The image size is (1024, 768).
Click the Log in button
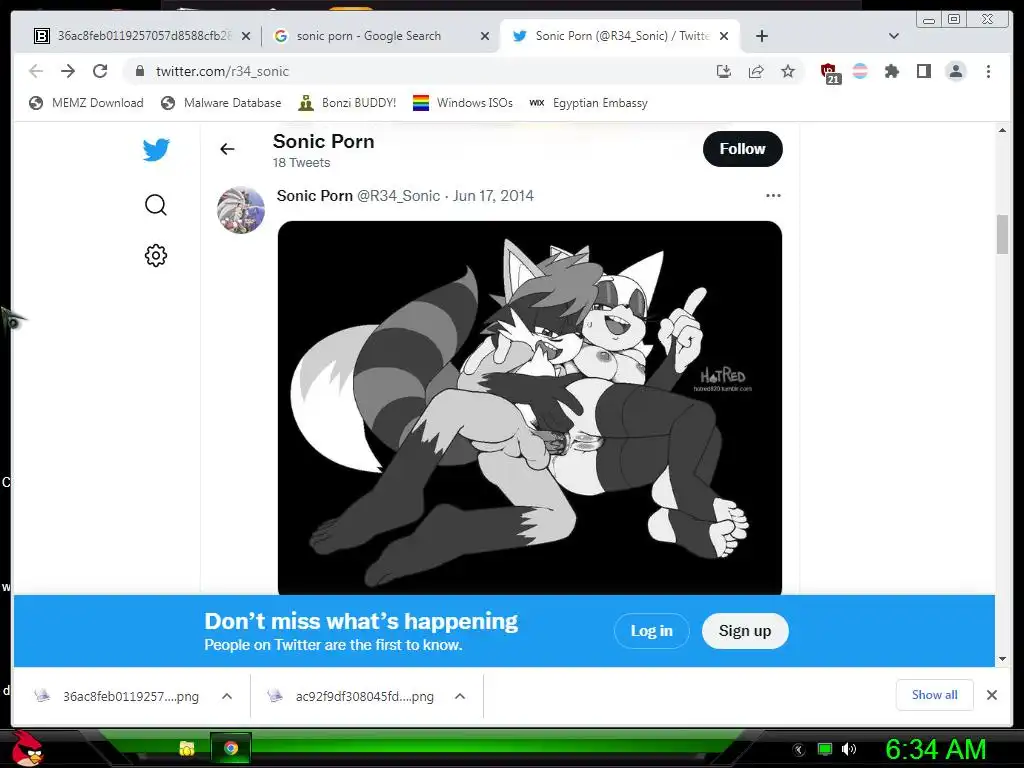(651, 631)
